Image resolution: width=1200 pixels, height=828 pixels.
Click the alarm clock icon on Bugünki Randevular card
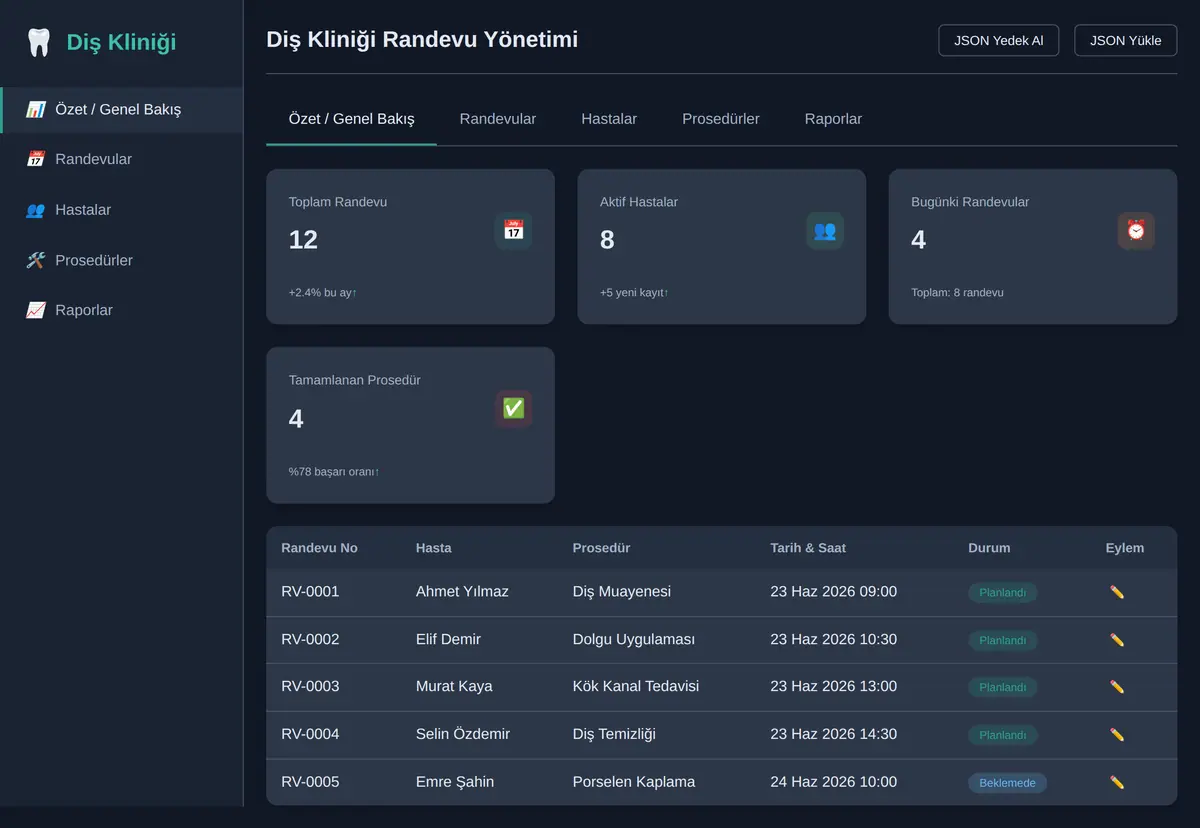coord(1136,230)
